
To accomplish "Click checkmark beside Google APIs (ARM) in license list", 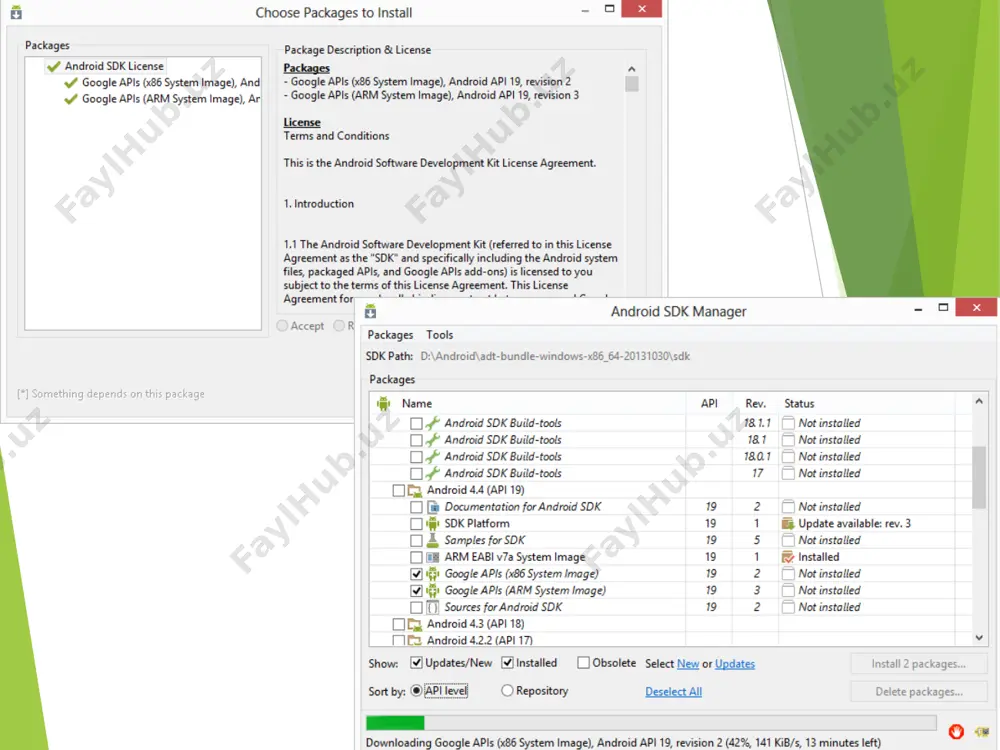I will pyautogui.click(x=71, y=99).
